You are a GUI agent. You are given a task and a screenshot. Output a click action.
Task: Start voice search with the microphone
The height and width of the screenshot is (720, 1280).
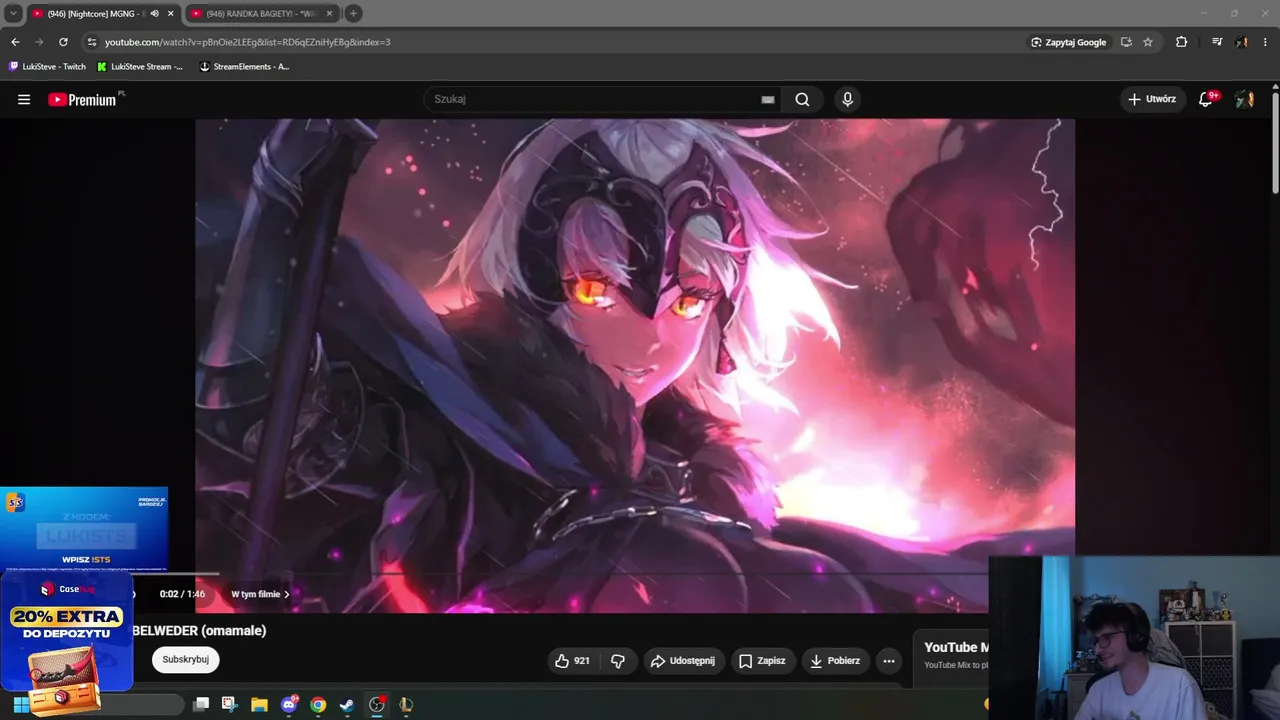pyautogui.click(x=847, y=99)
